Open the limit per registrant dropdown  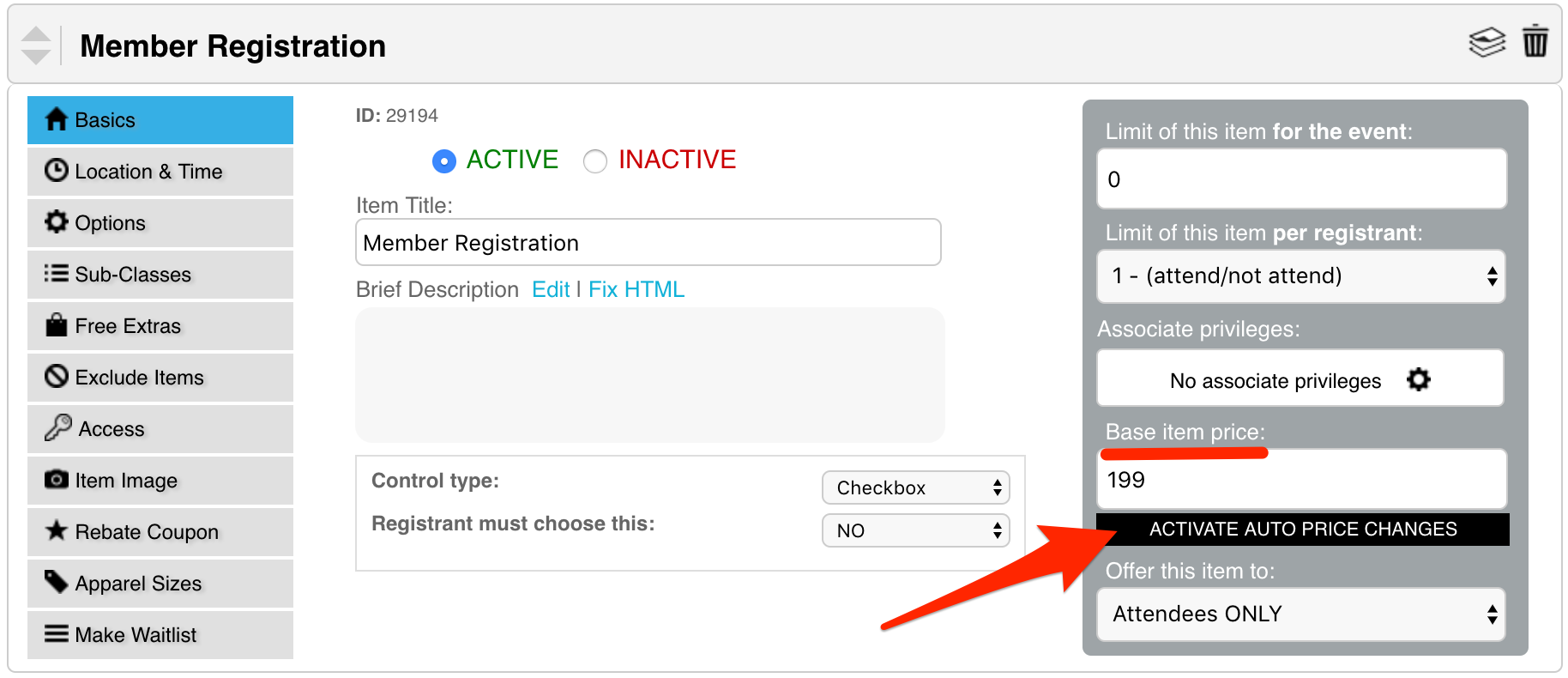click(1301, 275)
